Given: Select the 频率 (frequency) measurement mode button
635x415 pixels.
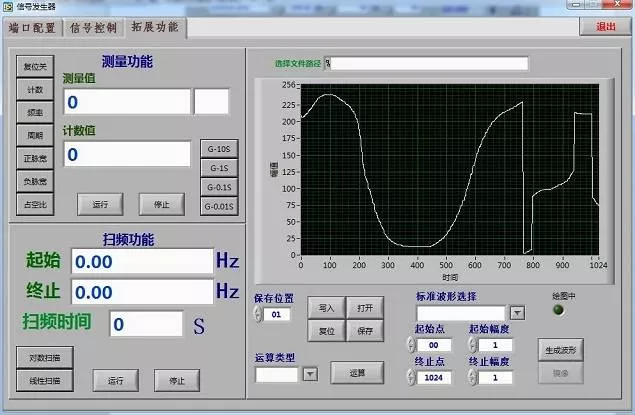Looking at the screenshot, I should (35, 112).
